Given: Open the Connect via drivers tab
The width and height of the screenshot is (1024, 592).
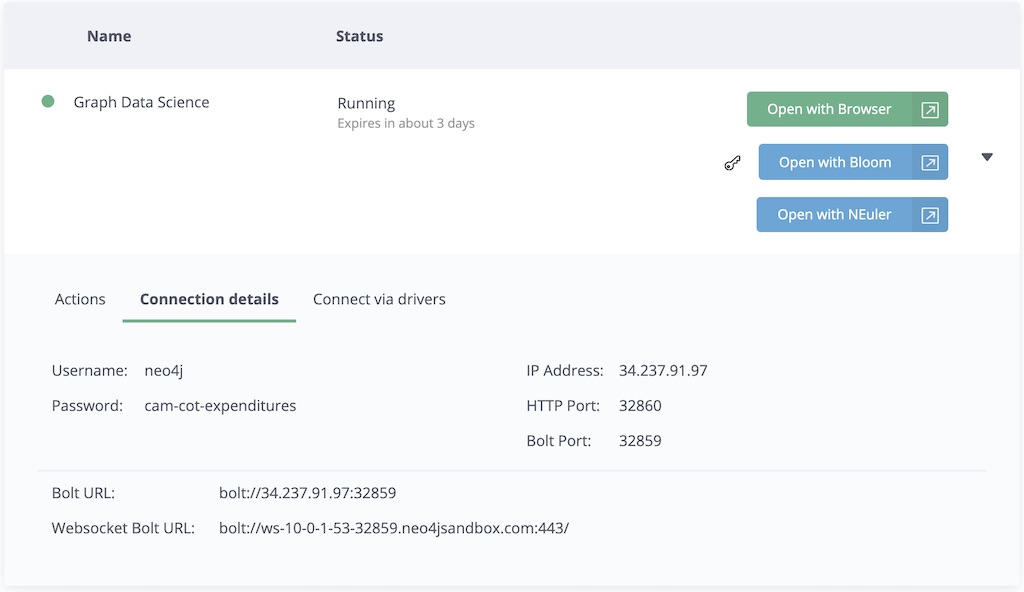Looking at the screenshot, I should click(x=379, y=299).
